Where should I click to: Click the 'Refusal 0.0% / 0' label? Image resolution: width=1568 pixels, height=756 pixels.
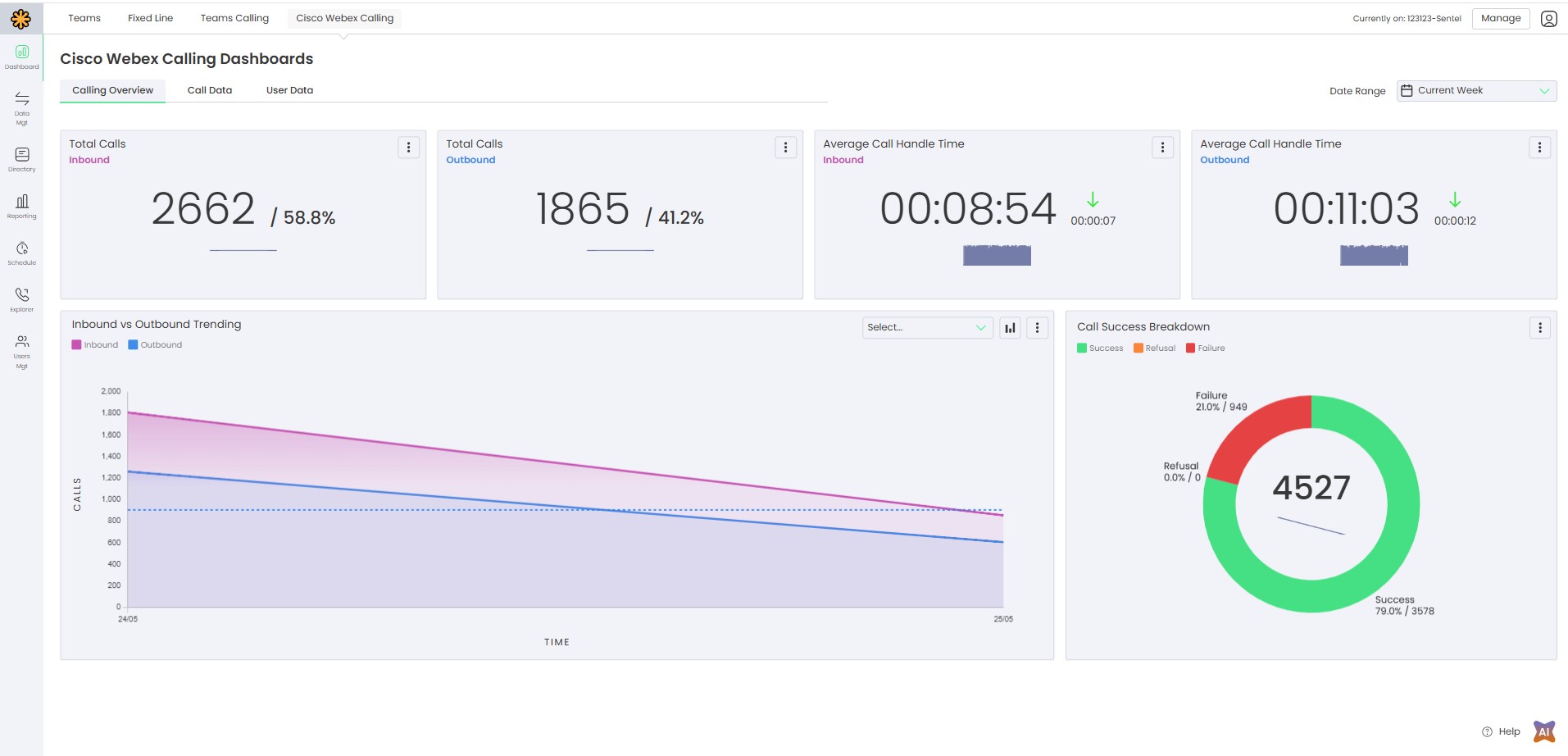point(1182,471)
